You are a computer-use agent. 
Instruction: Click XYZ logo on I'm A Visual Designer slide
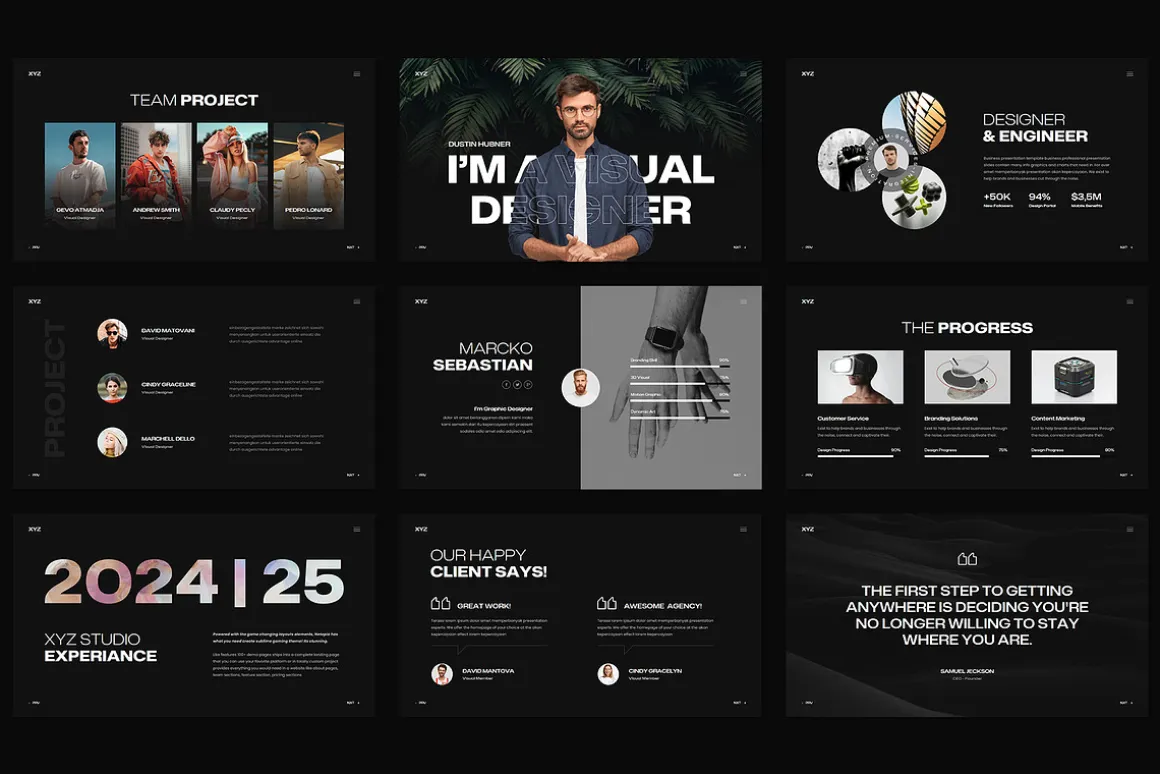[x=421, y=74]
